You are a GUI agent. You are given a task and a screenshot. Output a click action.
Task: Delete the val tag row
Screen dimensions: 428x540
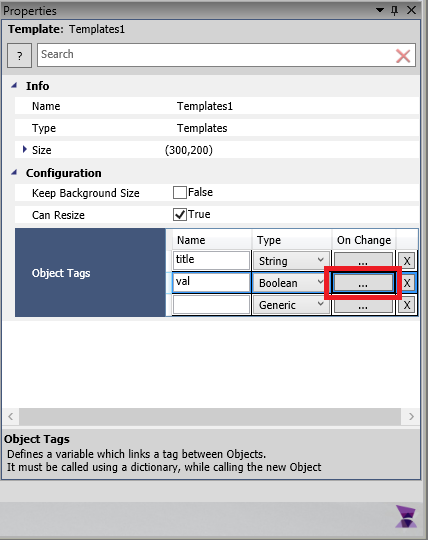[407, 283]
